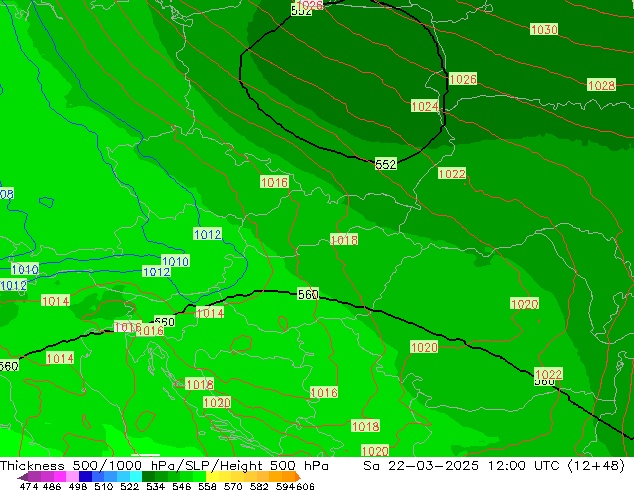Pick the bright magenta legend swatch
This screenshot has width=634, height=490.
click(59, 477)
